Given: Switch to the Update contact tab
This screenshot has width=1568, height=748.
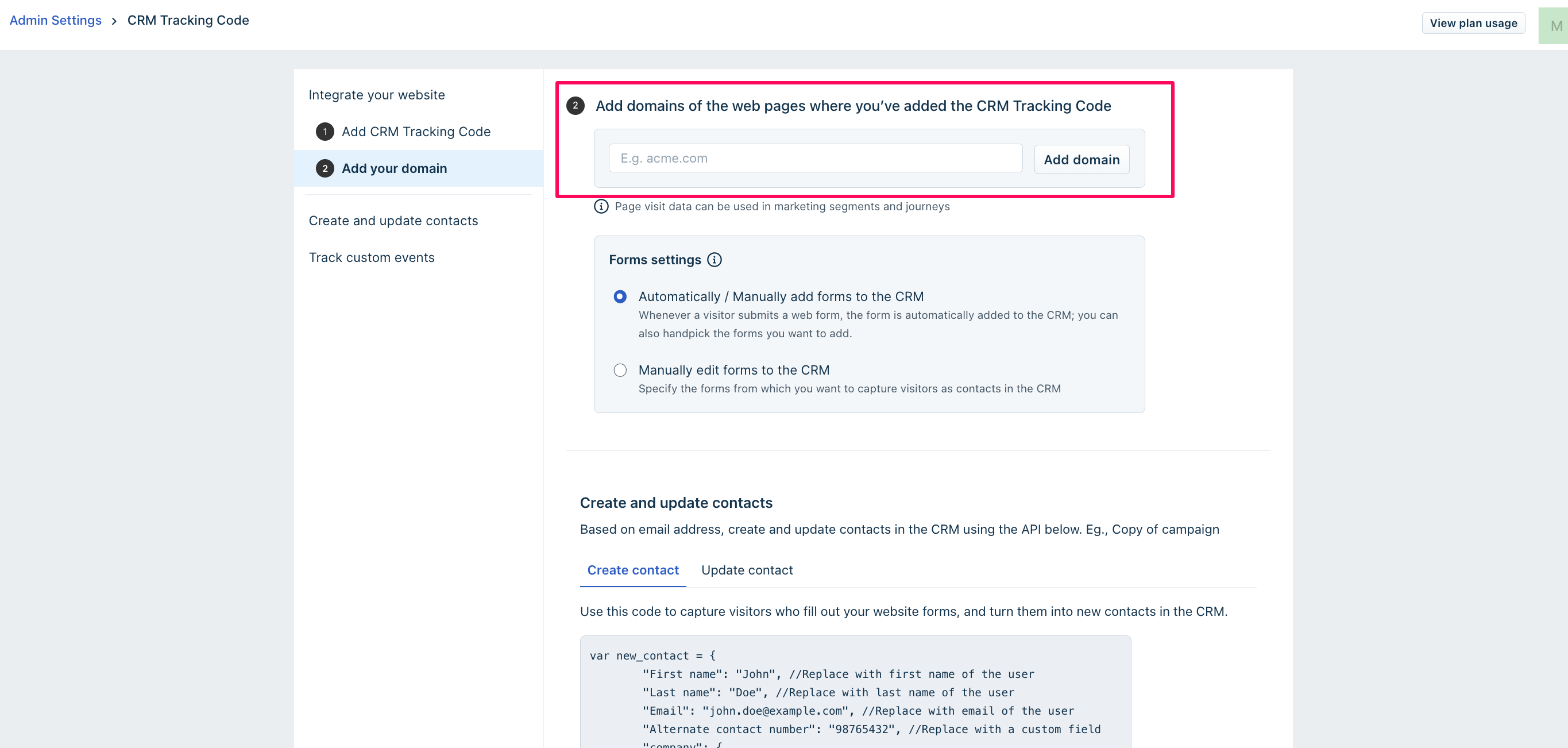Looking at the screenshot, I should click(747, 570).
